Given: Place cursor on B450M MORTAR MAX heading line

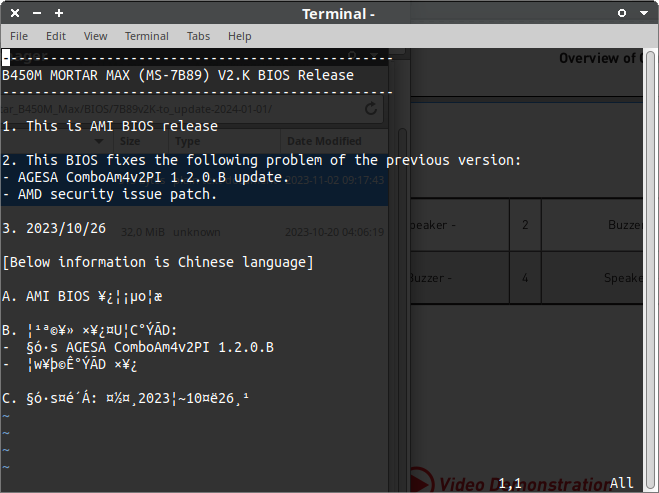Looking at the screenshot, I should point(177,75).
